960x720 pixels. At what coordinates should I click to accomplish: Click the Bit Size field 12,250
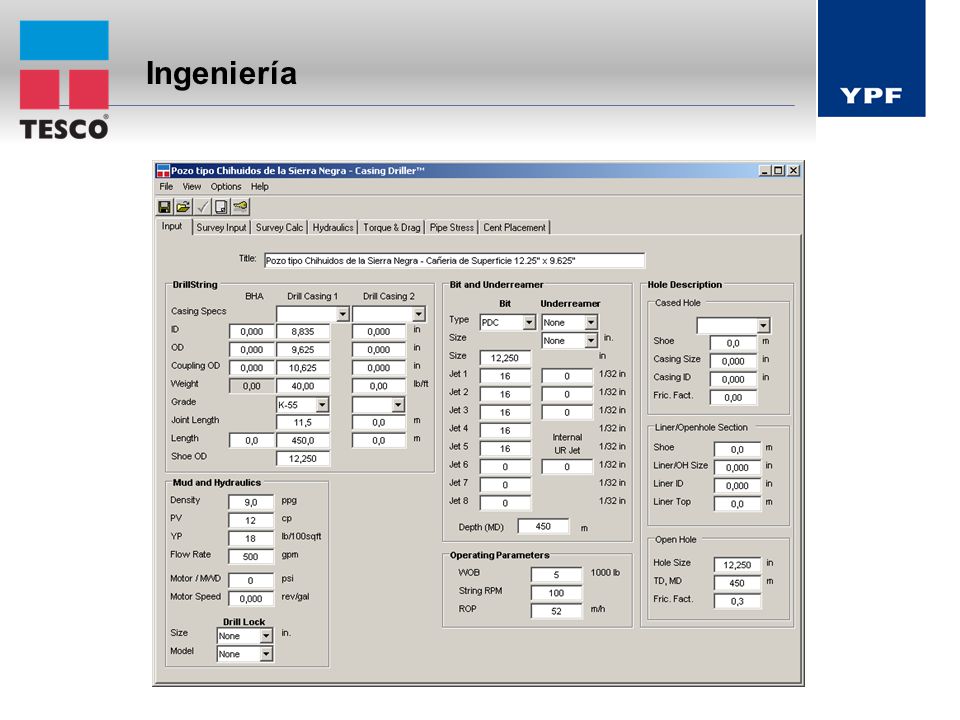pos(504,358)
